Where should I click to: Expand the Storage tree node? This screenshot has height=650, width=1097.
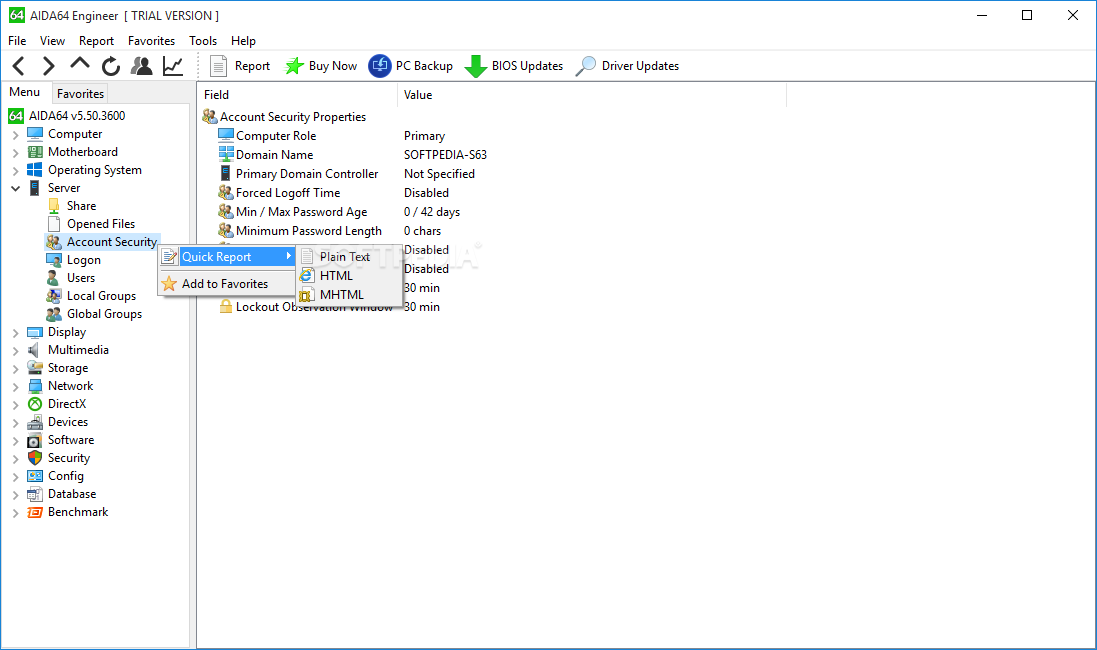tap(15, 368)
